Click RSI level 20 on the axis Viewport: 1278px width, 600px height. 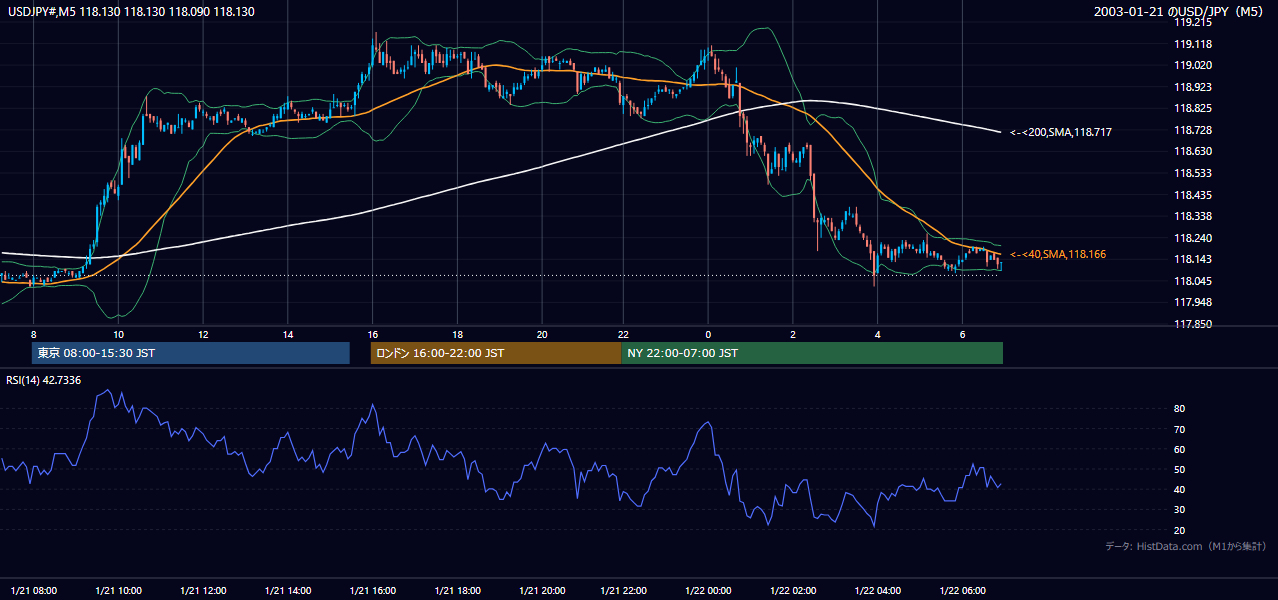[1180, 530]
